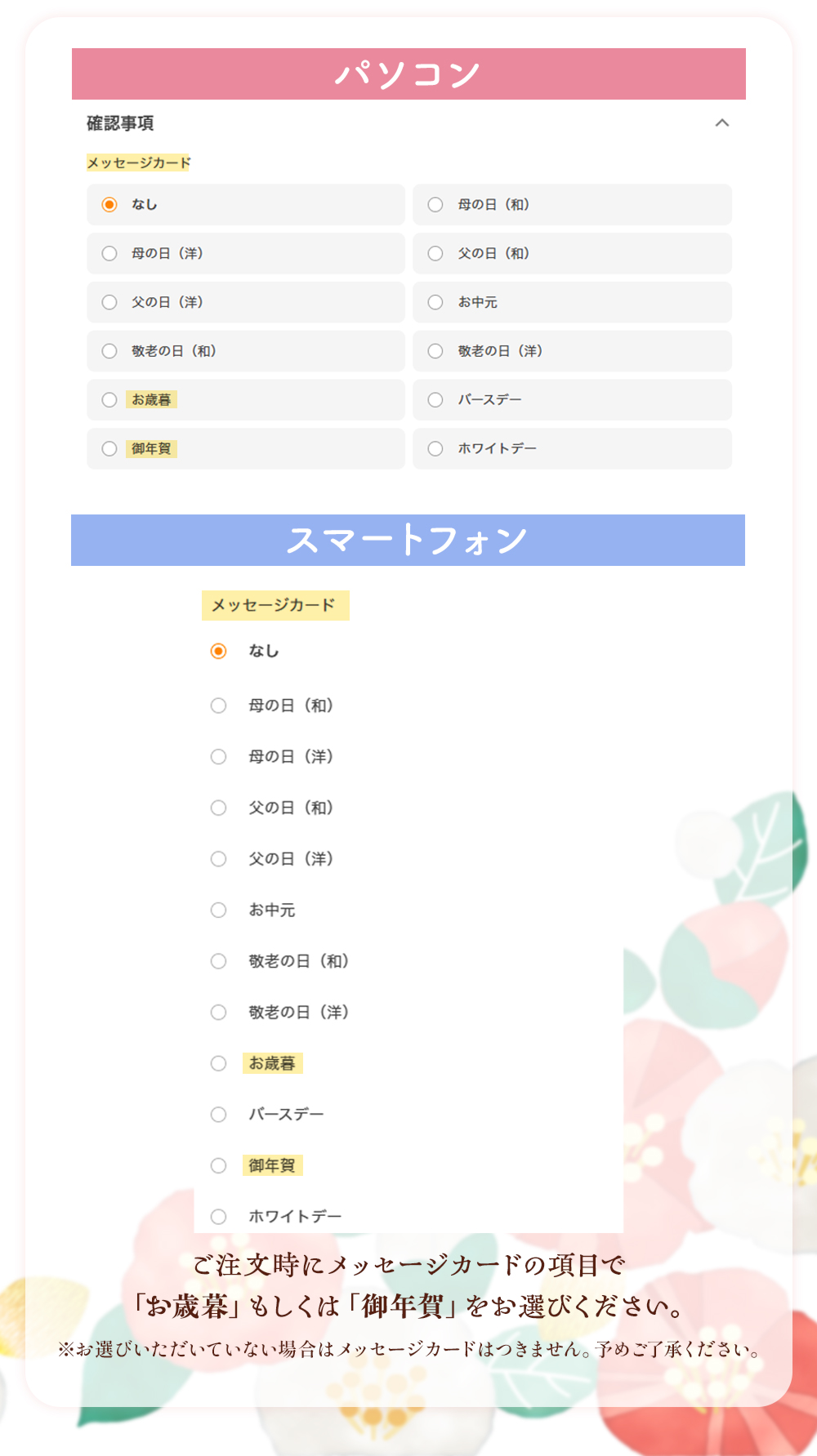Select 父の日（洋） in smartphone list
The width and height of the screenshot is (817, 1456).
point(218,859)
